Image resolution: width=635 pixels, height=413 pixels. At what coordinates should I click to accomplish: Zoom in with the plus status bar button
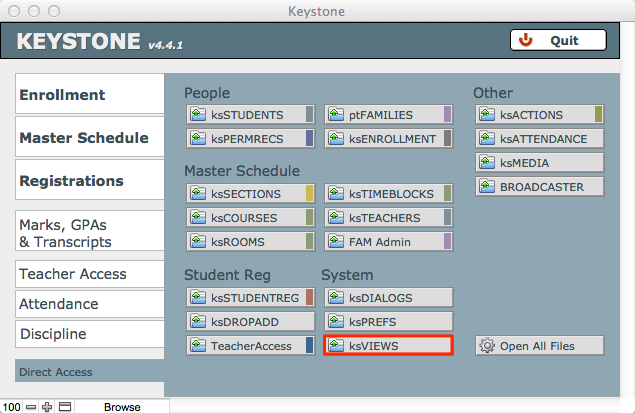46,407
